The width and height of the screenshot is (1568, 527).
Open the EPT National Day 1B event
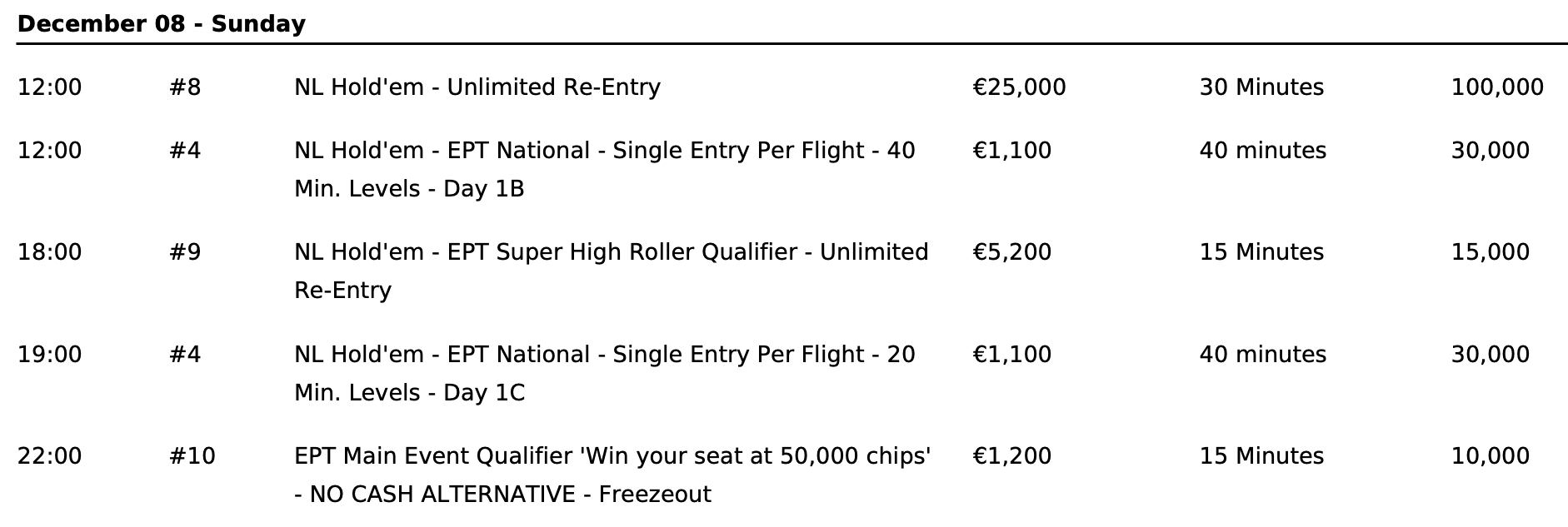604,169
